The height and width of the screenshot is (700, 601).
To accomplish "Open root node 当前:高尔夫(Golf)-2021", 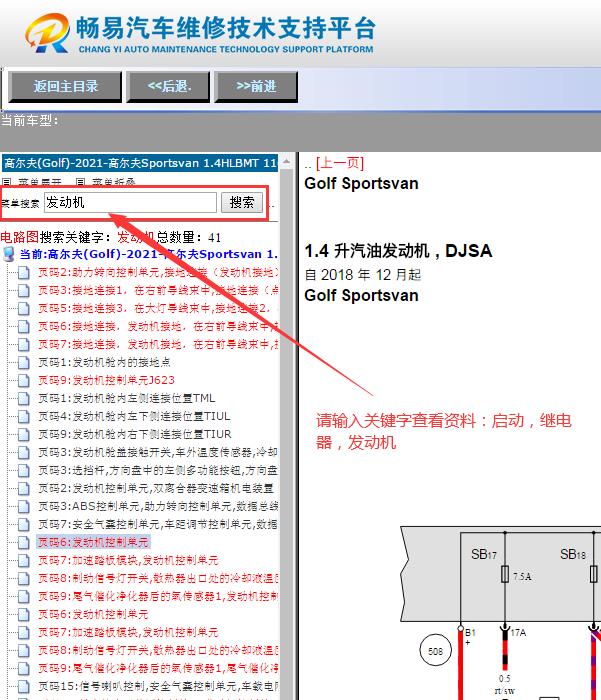I will point(149,254).
